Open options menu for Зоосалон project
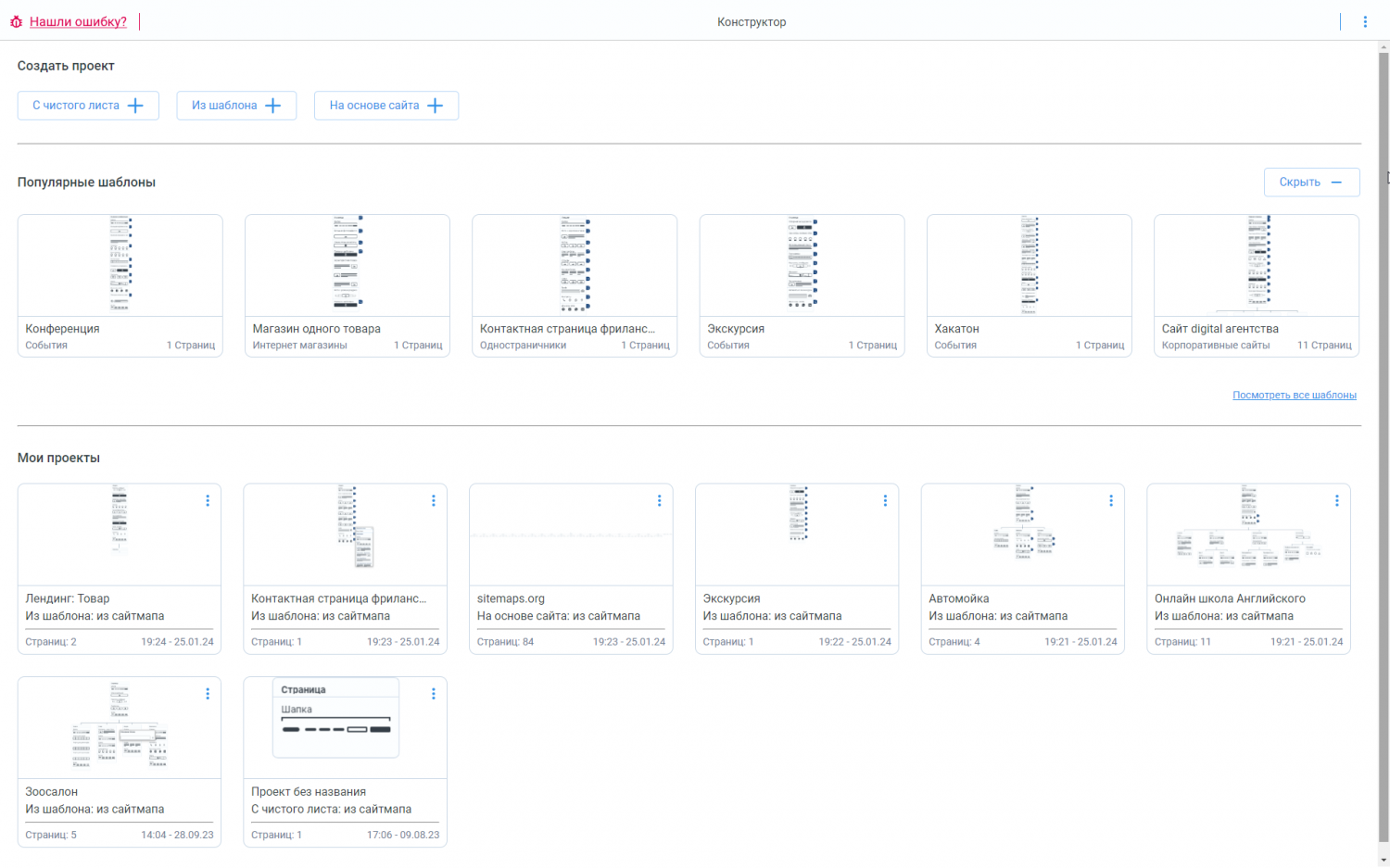 coord(208,693)
